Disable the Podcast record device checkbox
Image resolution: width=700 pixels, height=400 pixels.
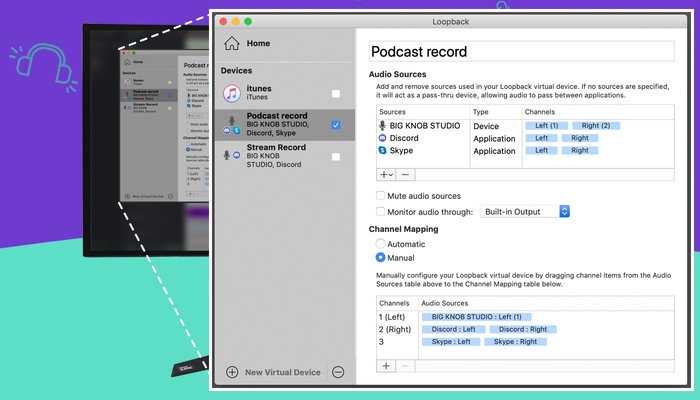(x=336, y=125)
